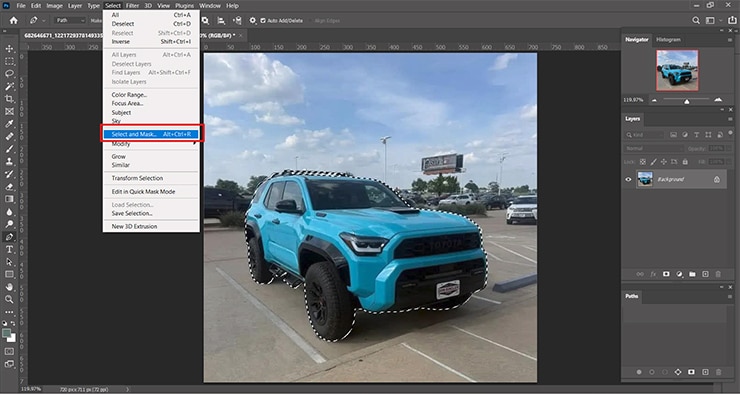Click Edit in Quick Mask Mode entry

coord(151,192)
